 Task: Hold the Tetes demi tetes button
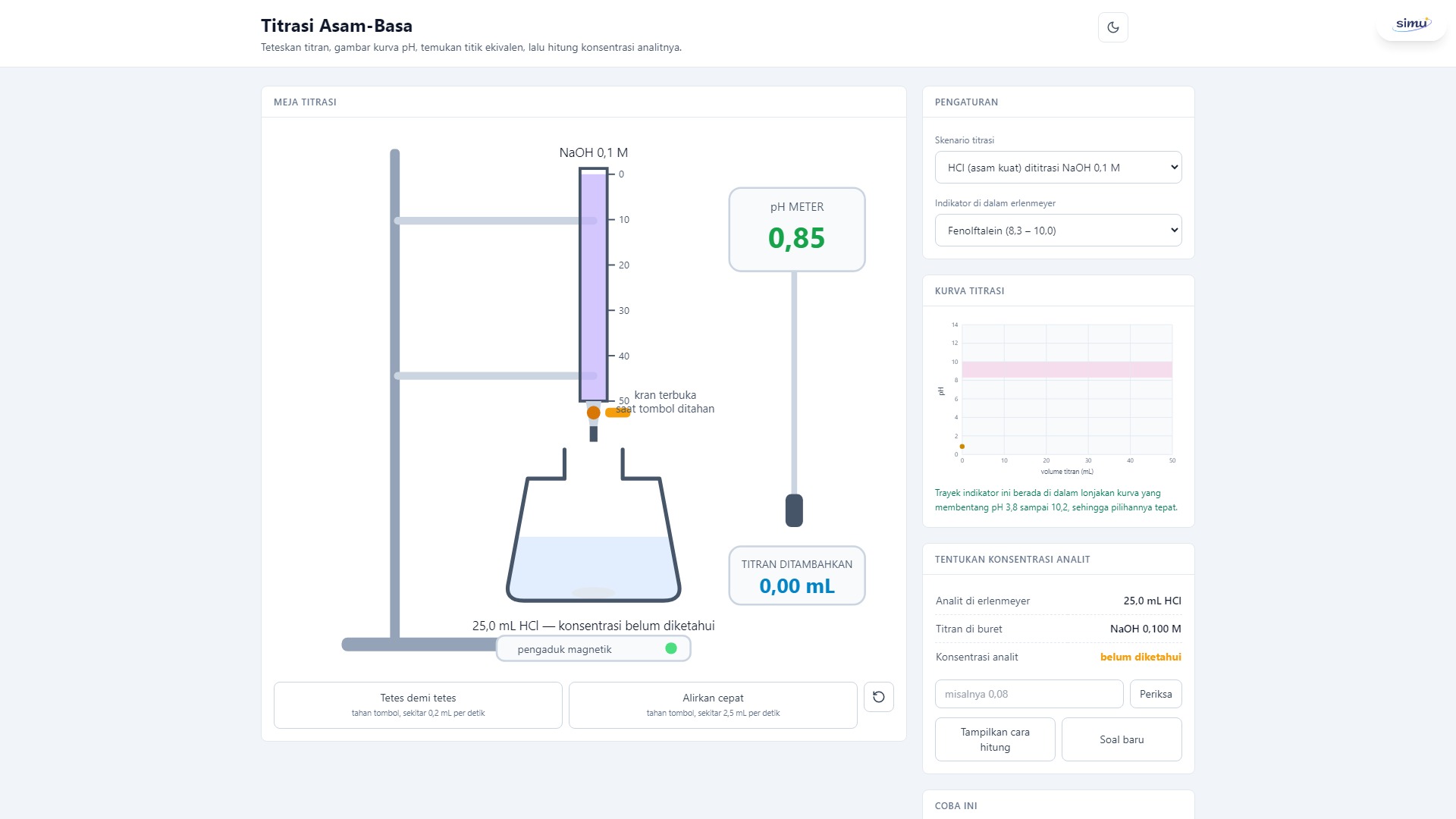click(x=418, y=705)
